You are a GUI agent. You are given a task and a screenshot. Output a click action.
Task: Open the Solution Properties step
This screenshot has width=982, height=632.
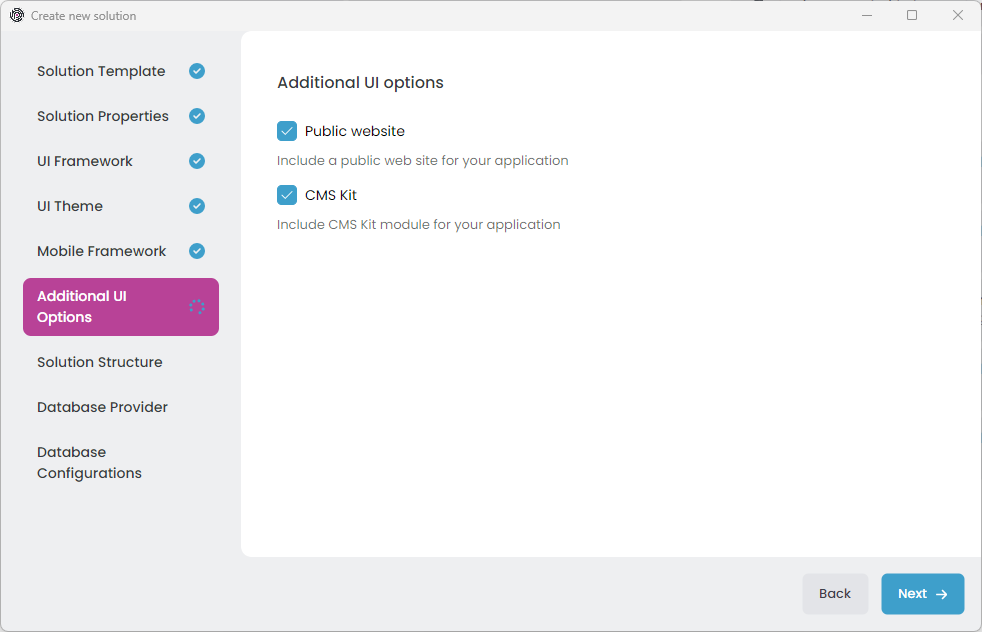pos(103,116)
